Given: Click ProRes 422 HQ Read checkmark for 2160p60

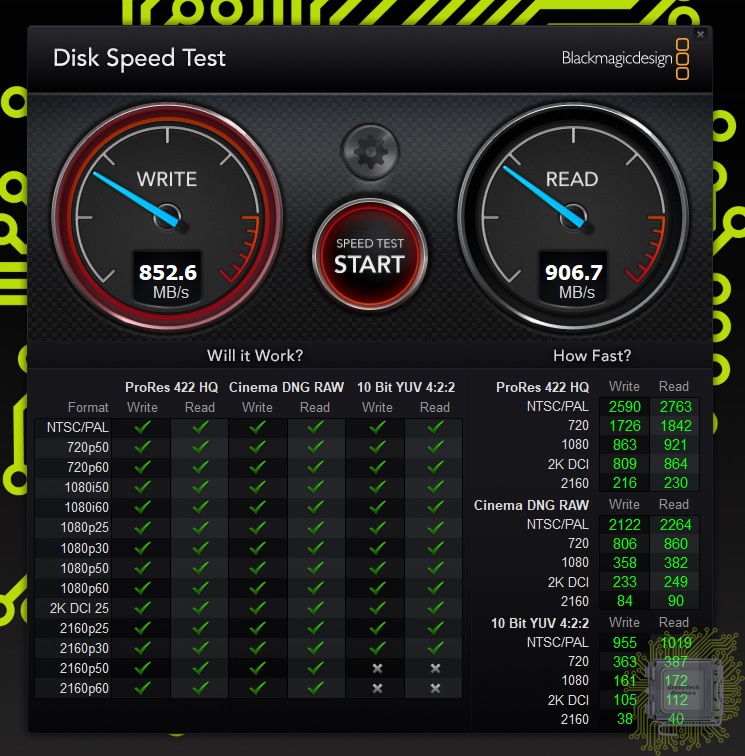Looking at the screenshot, I should 200,688.
